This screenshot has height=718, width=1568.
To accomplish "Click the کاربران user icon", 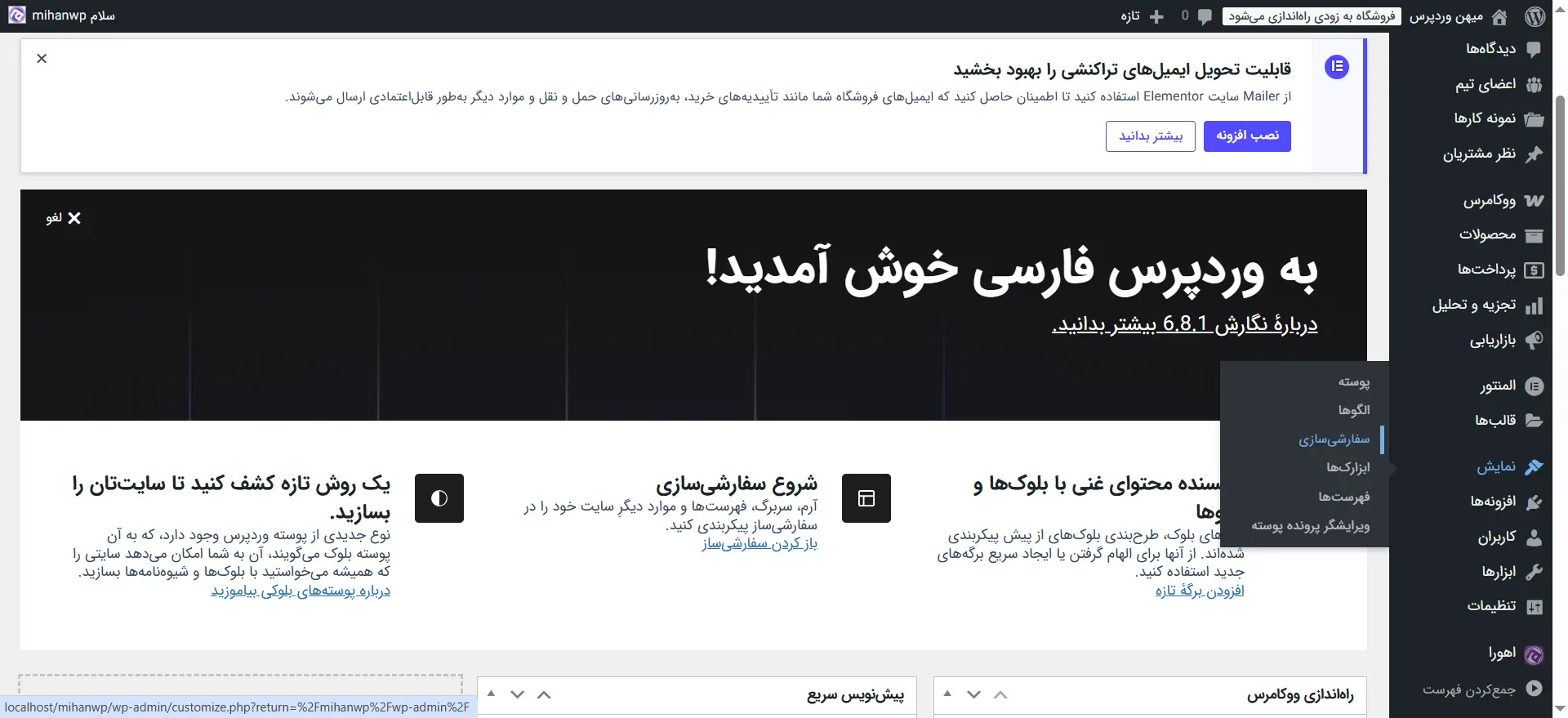I will pyautogui.click(x=1534, y=537).
